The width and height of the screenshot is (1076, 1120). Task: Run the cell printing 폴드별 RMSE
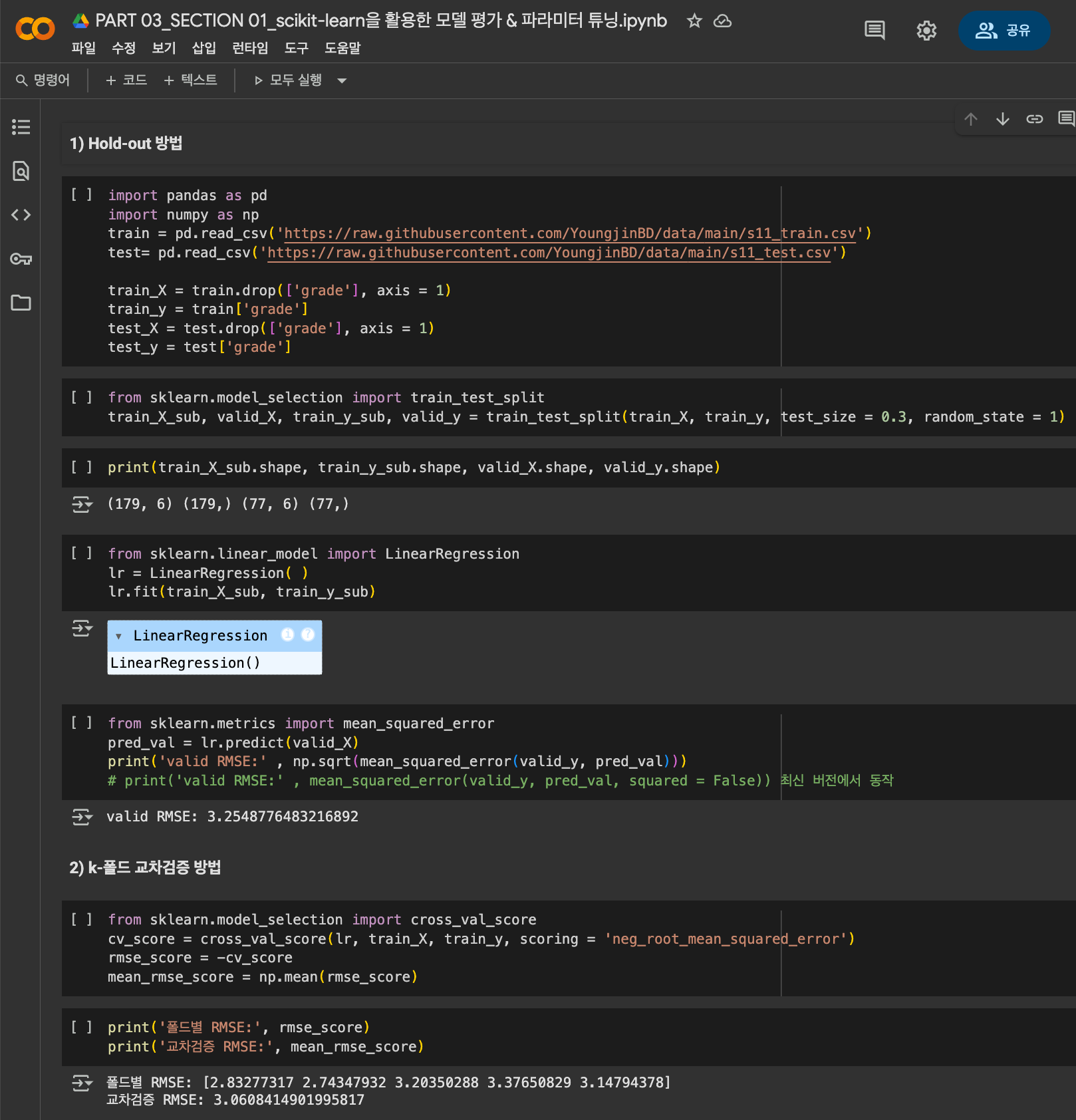[82, 1028]
